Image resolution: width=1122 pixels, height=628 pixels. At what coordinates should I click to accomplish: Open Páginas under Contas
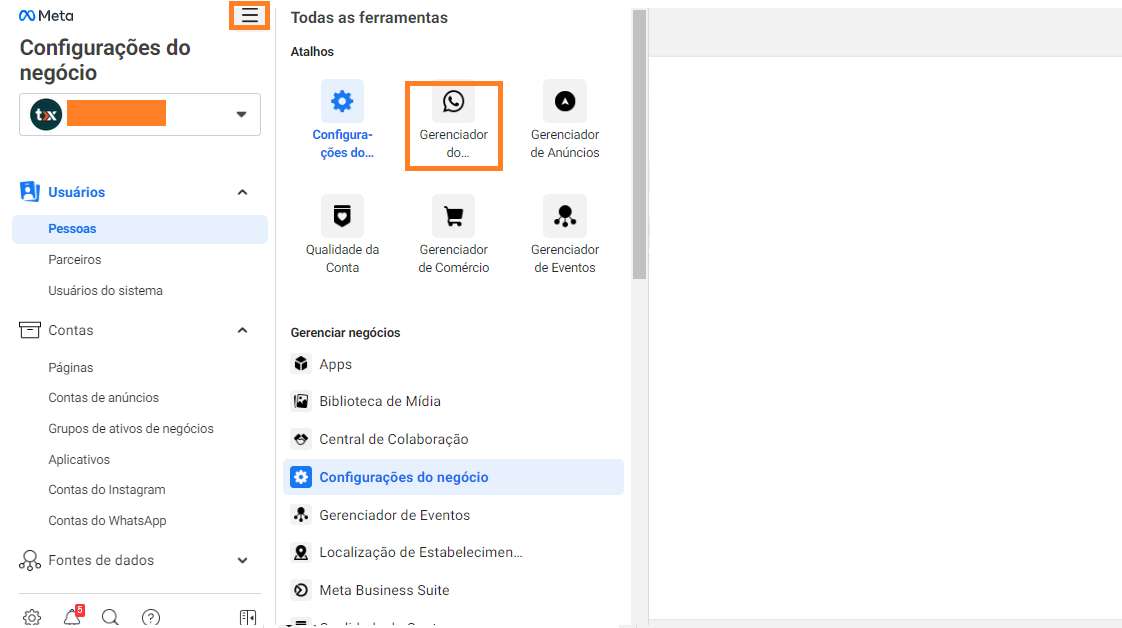70,368
